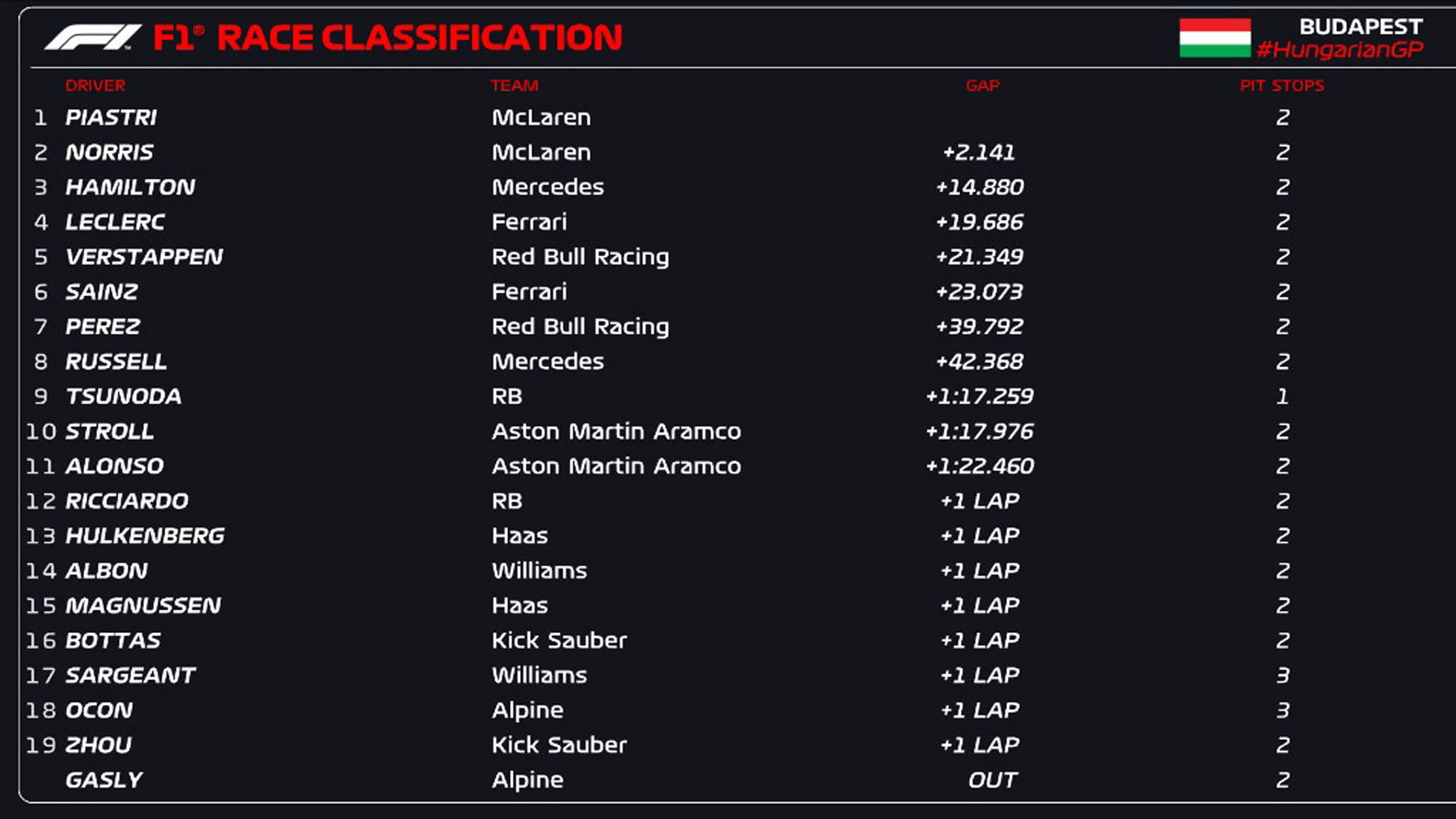Select the ALONSO driver row name
Viewport: 1456px width, 819px height.
coord(114,466)
